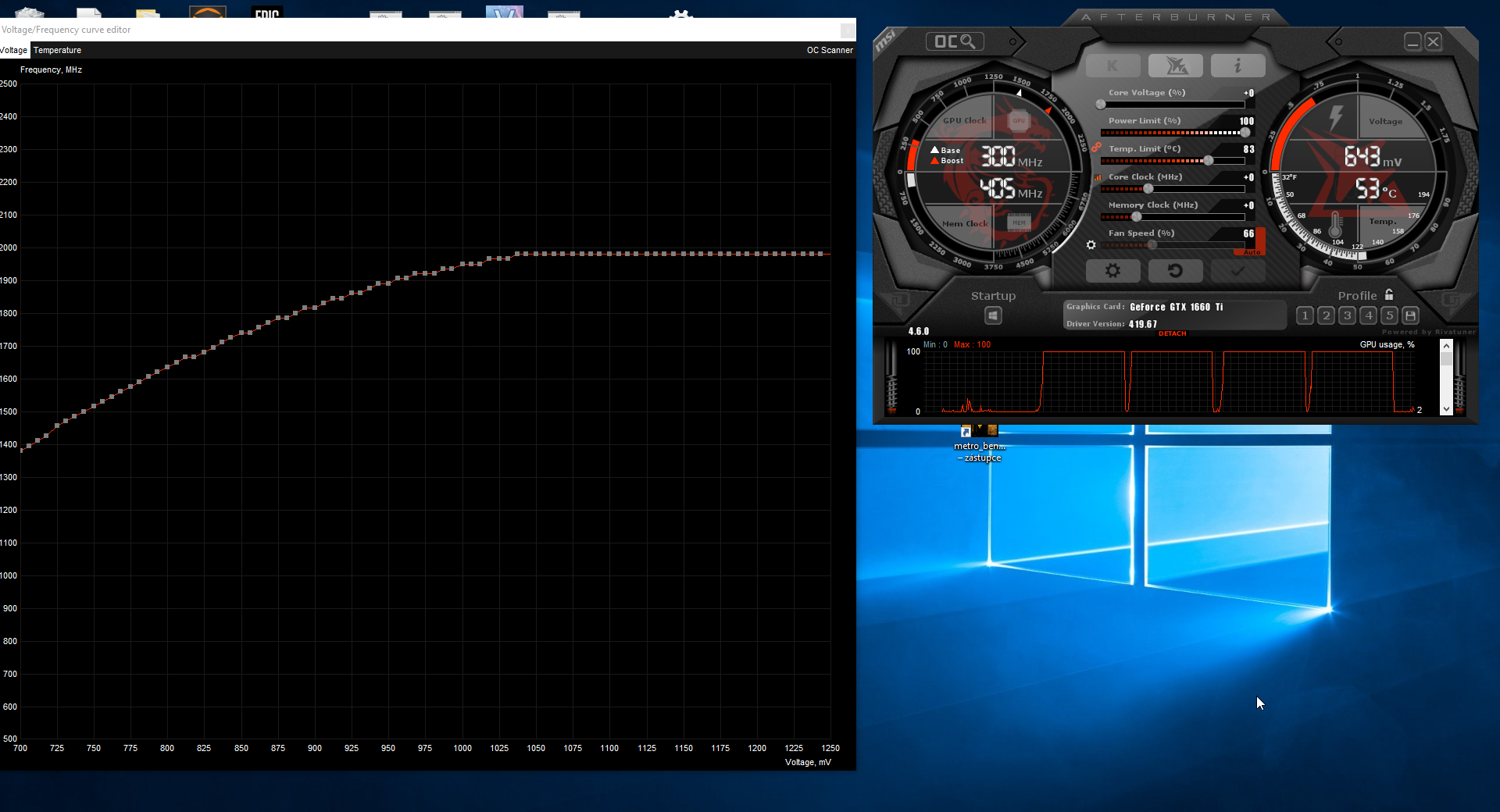Click the monitoring graph scrollbar thumb
This screenshot has height=812, width=1500.
1446,359
